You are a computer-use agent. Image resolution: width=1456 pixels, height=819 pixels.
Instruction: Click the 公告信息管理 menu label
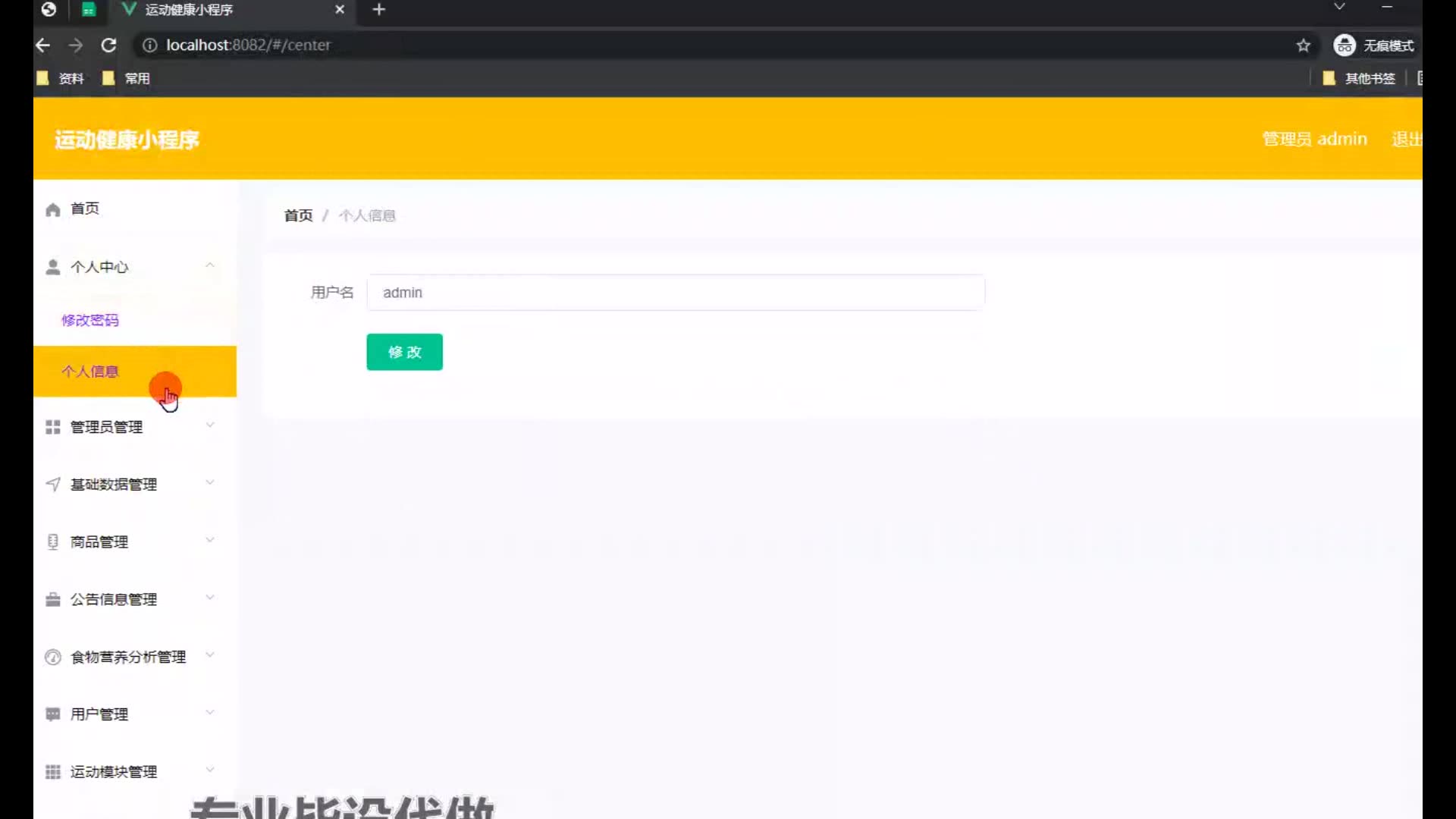click(114, 600)
